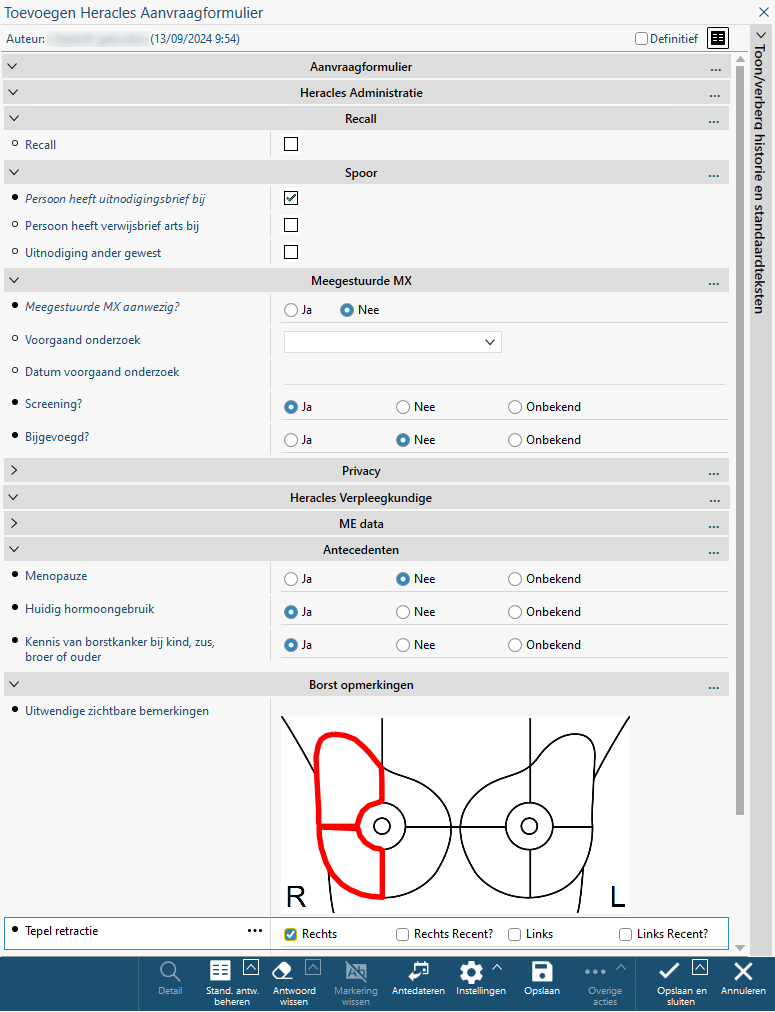Open Instellingen gear icon
Screen dimensions: 775x1012
point(471,973)
